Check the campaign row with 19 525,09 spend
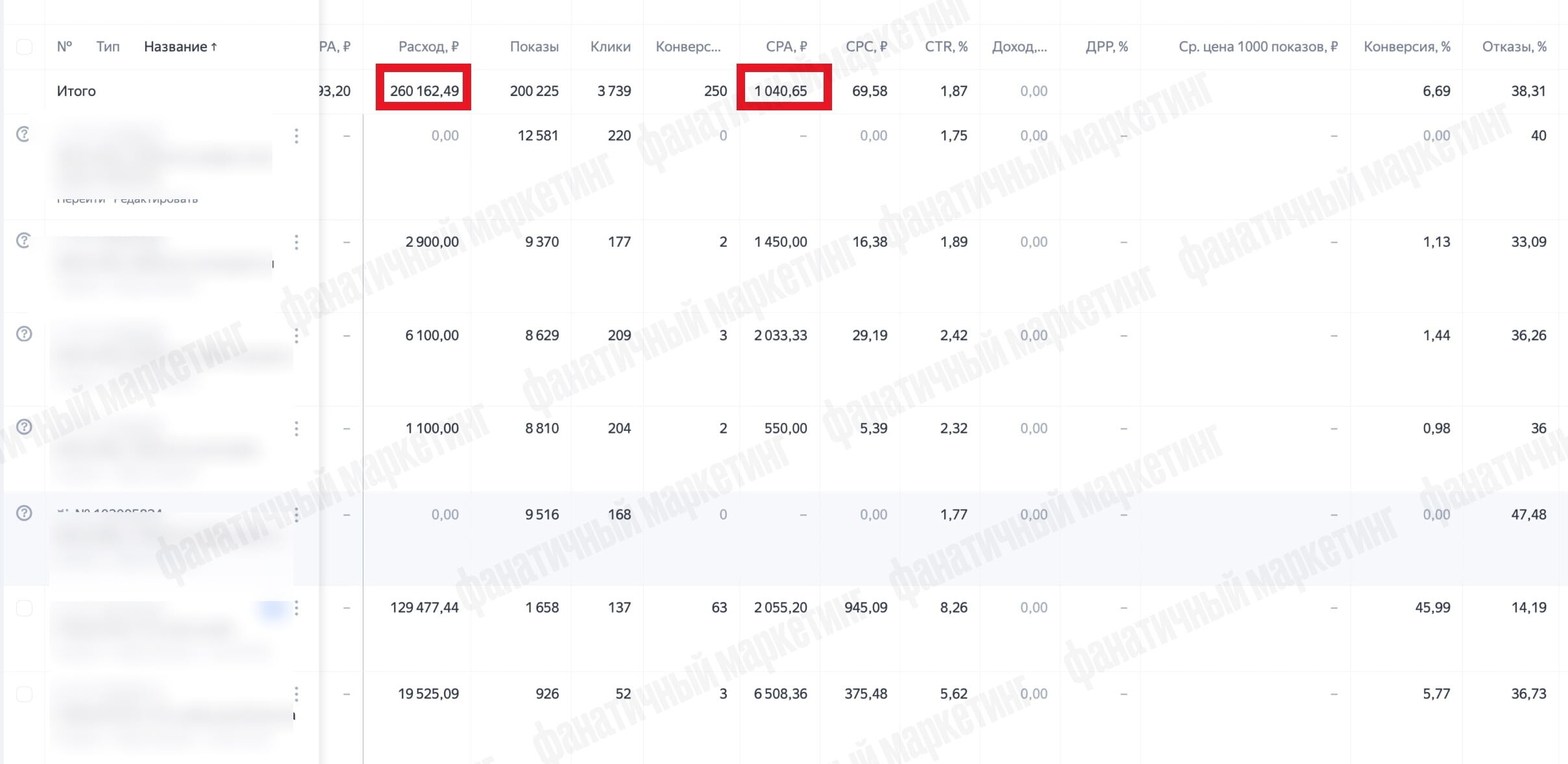Image resolution: width=1568 pixels, height=764 pixels. pos(24,694)
